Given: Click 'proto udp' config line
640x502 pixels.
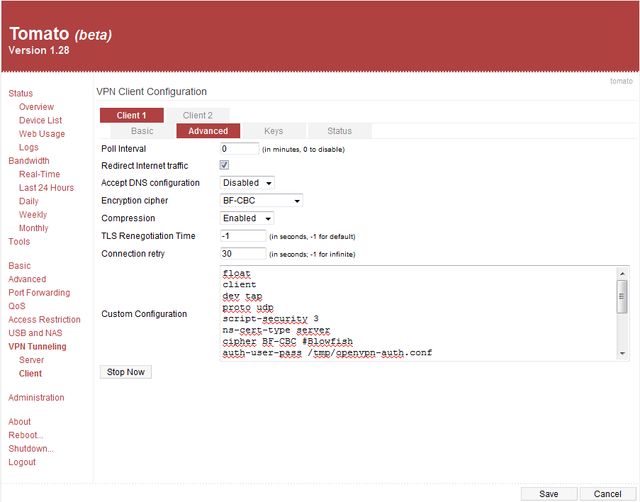Looking at the screenshot, I should [x=248, y=307].
